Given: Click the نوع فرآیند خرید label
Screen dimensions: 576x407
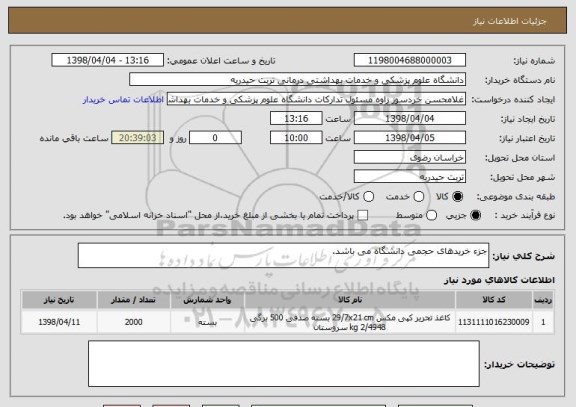Looking at the screenshot, I should tap(525, 215).
